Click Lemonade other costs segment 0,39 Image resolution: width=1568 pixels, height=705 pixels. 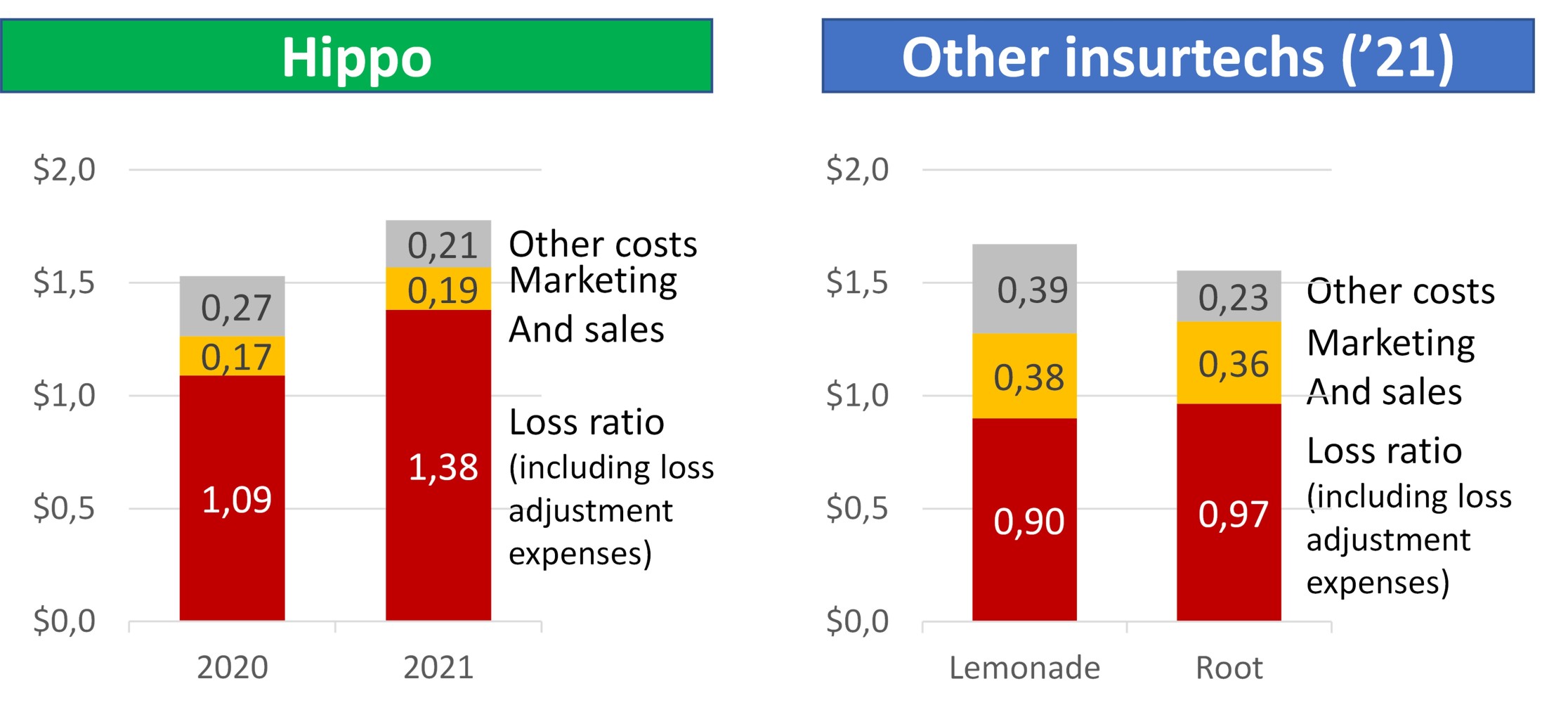tap(1024, 289)
